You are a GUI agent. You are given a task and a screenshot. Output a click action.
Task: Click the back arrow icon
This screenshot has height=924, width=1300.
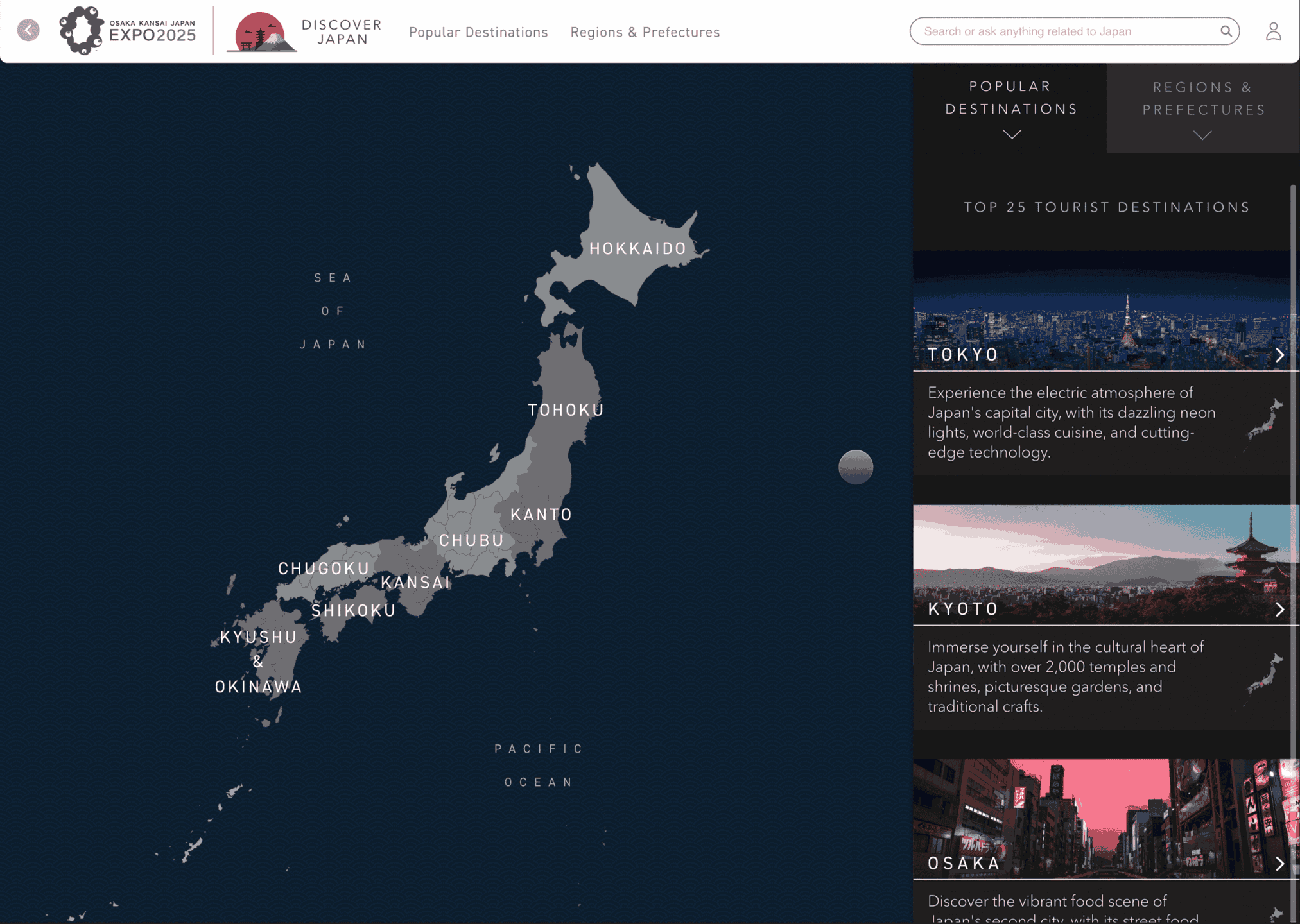click(28, 30)
